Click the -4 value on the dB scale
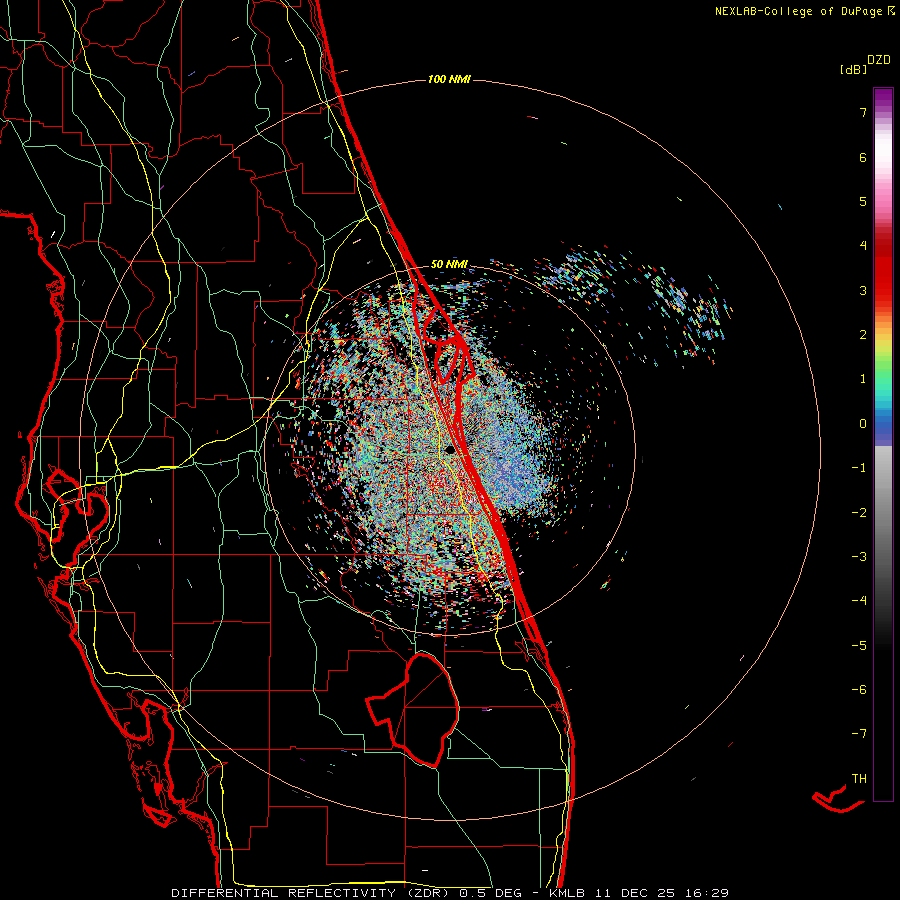The height and width of the screenshot is (900, 900). click(859, 601)
